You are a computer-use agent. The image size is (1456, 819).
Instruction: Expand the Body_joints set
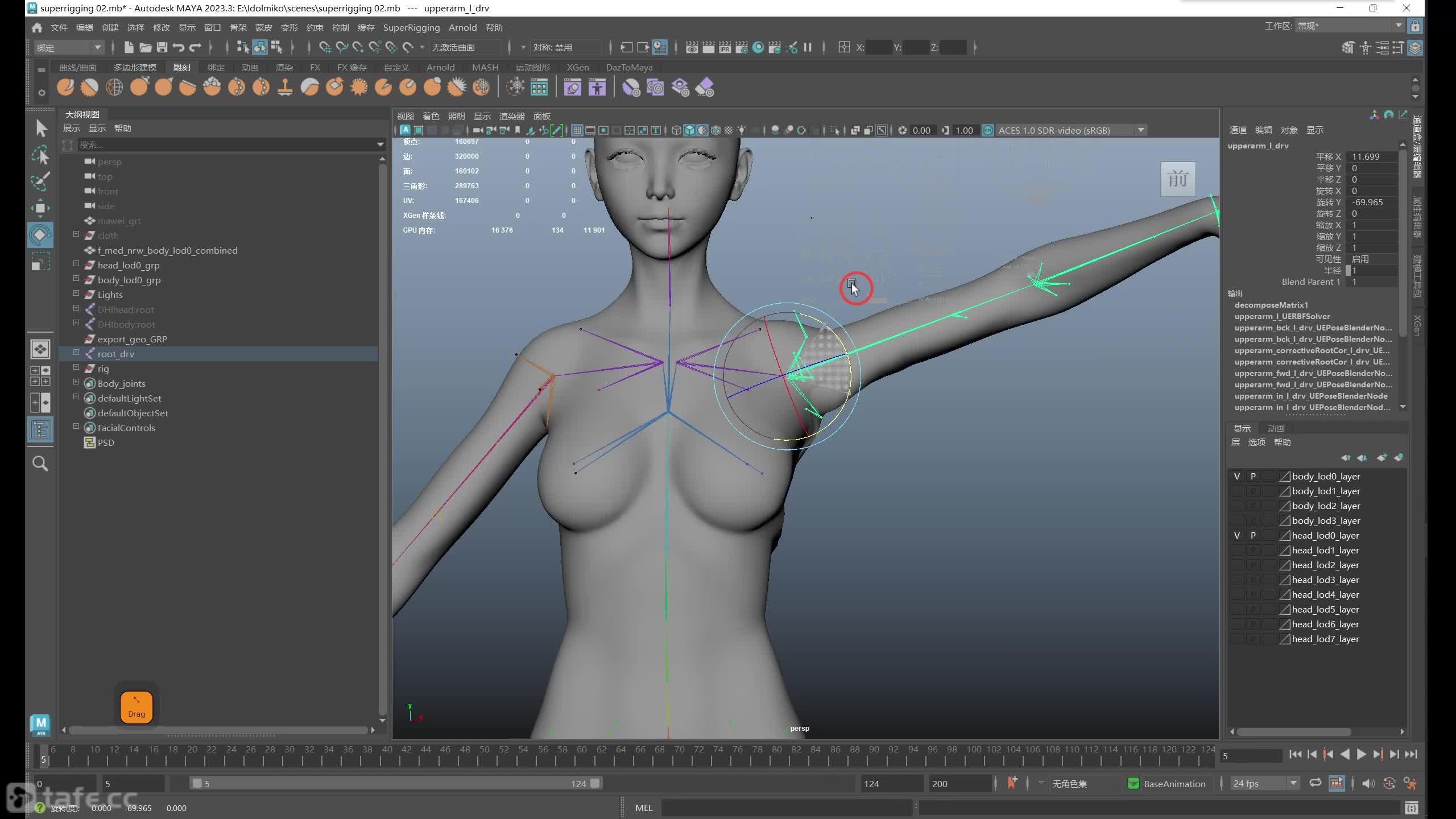tap(76, 382)
